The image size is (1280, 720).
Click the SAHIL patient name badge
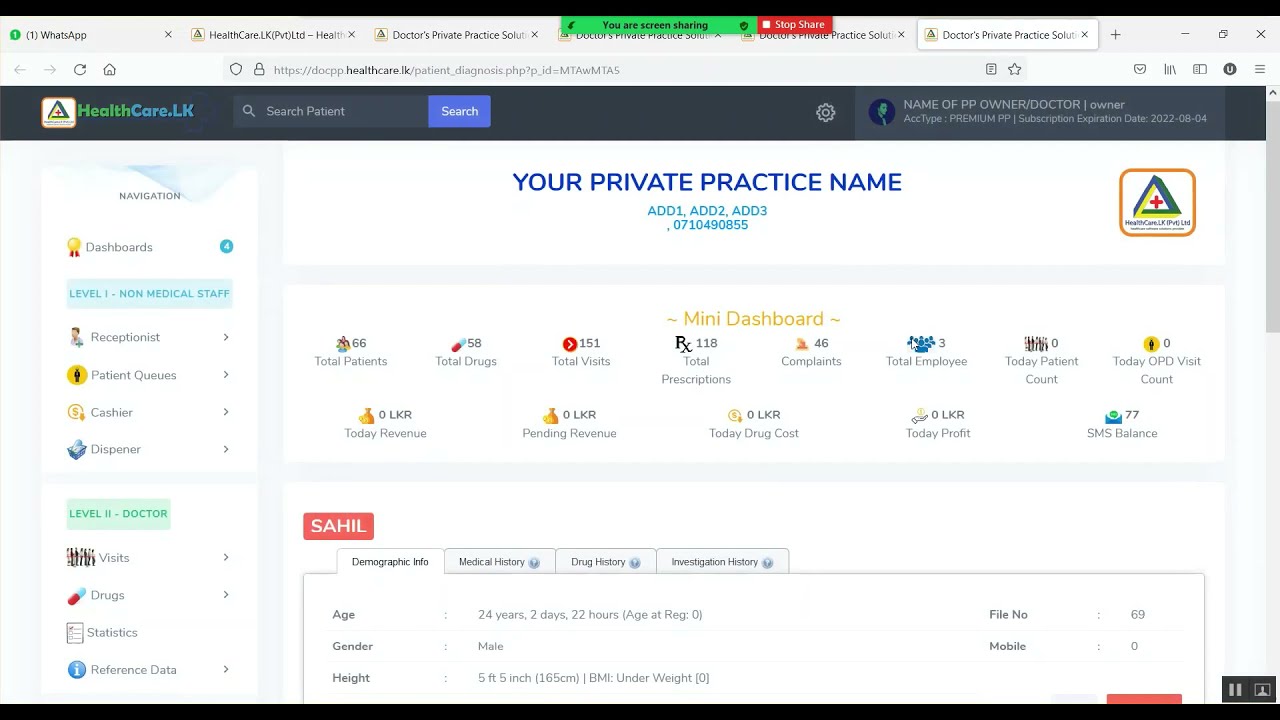point(338,526)
